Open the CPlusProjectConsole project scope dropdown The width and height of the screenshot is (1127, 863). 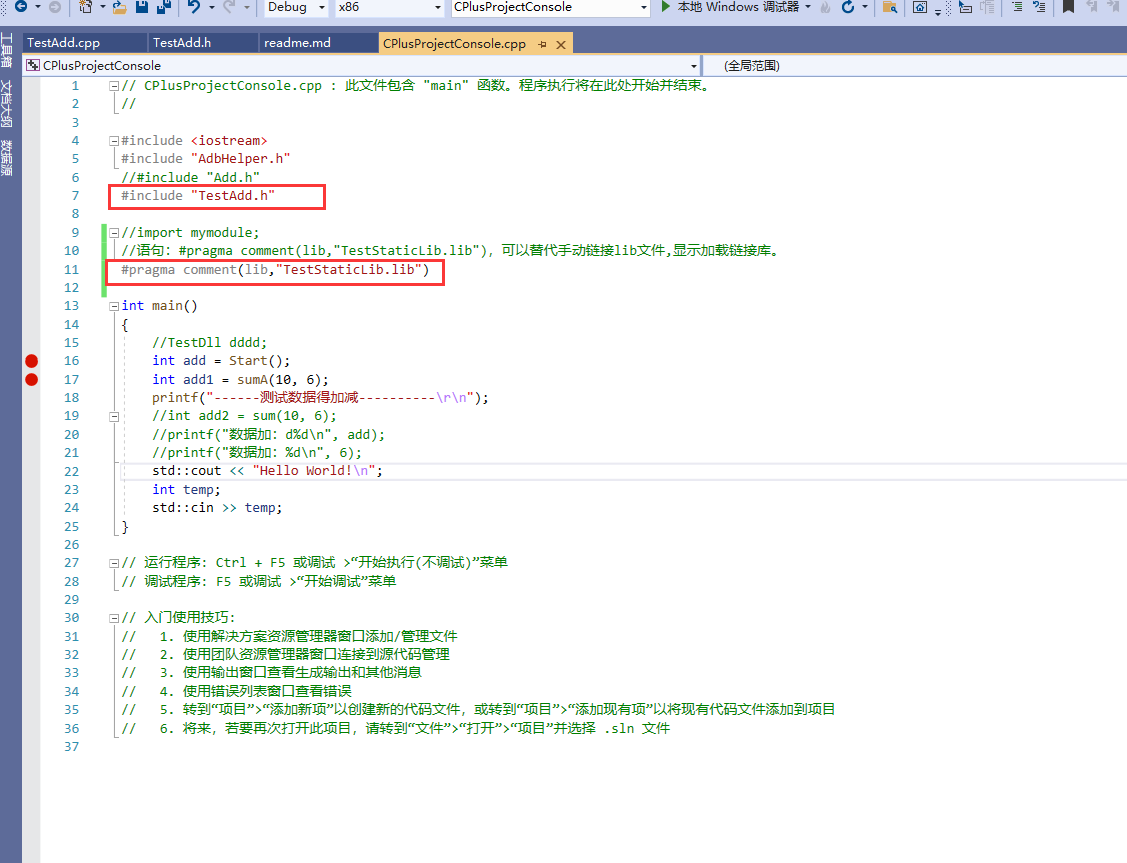[x=694, y=66]
